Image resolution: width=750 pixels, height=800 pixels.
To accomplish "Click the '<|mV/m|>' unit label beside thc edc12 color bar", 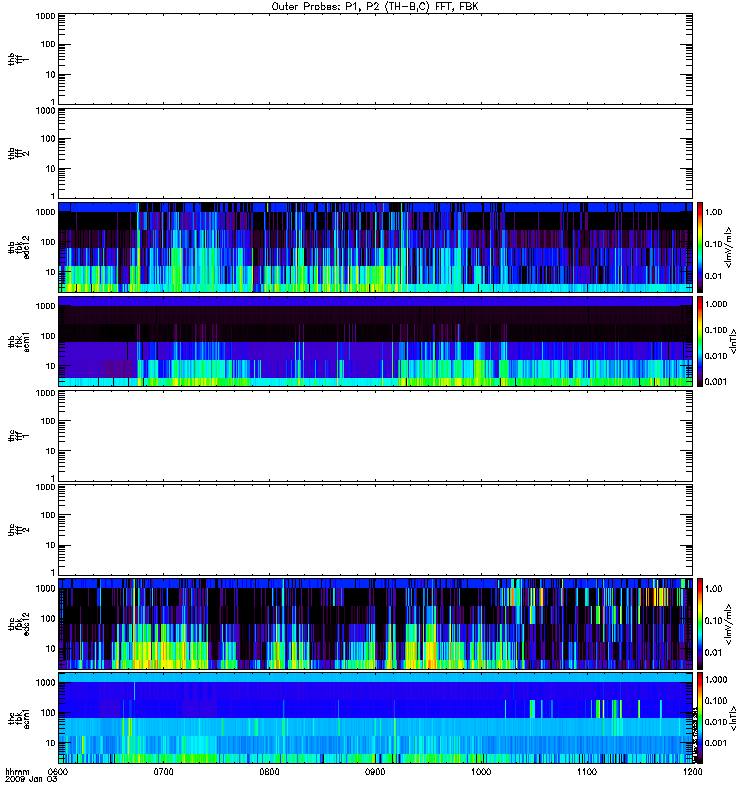I will [x=729, y=624].
